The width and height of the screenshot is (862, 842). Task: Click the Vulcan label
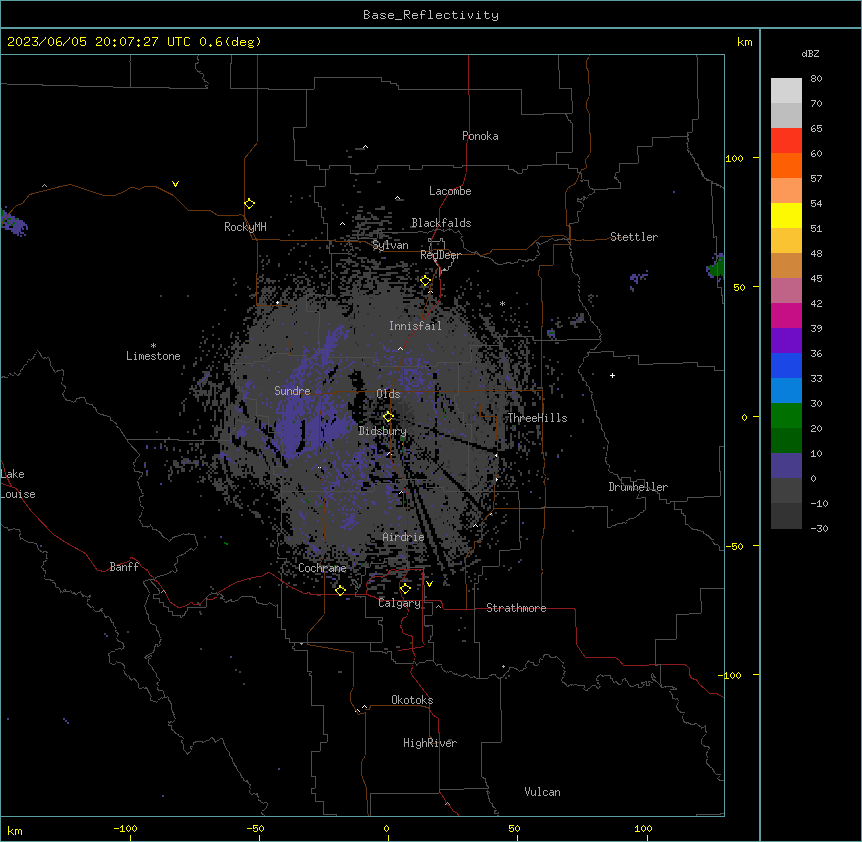coord(542,792)
